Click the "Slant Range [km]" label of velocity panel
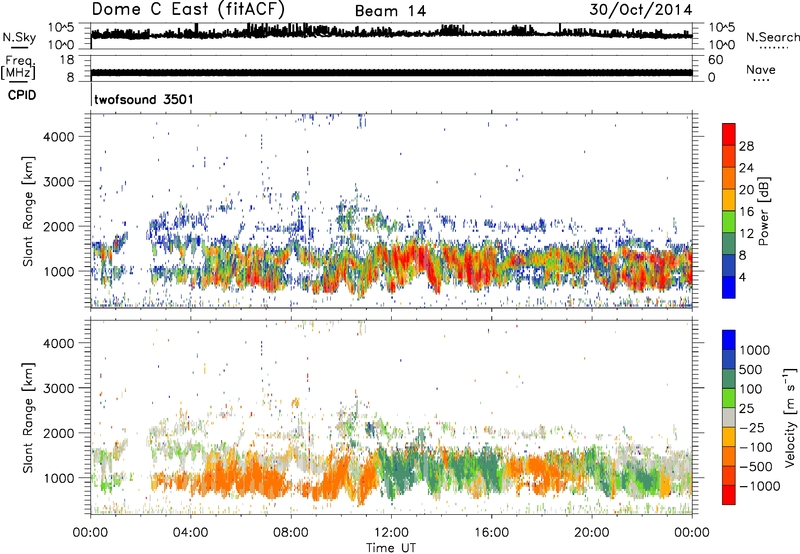The width and height of the screenshot is (800, 554). pos(28,418)
